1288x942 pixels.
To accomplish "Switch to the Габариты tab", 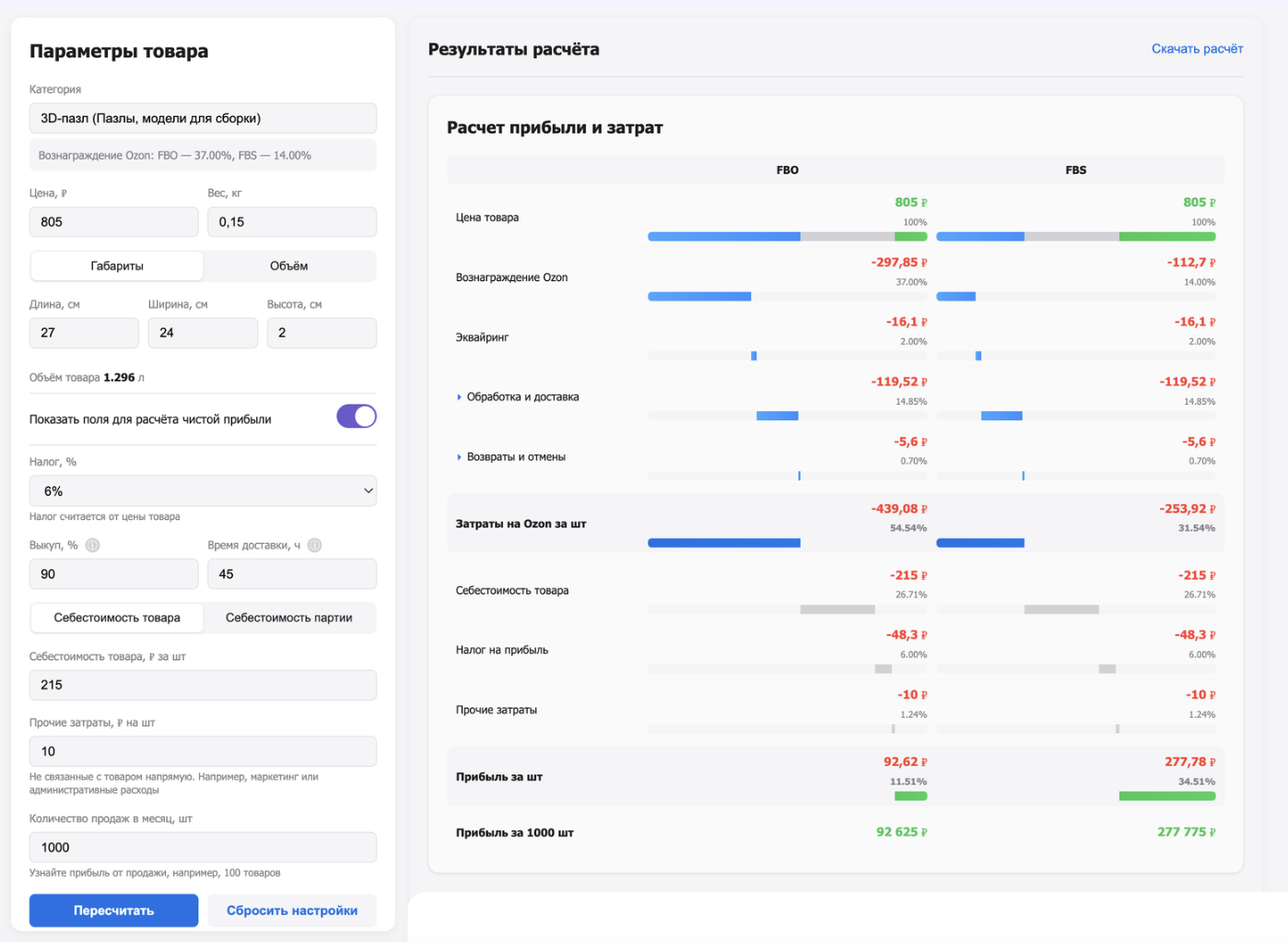I will point(117,265).
